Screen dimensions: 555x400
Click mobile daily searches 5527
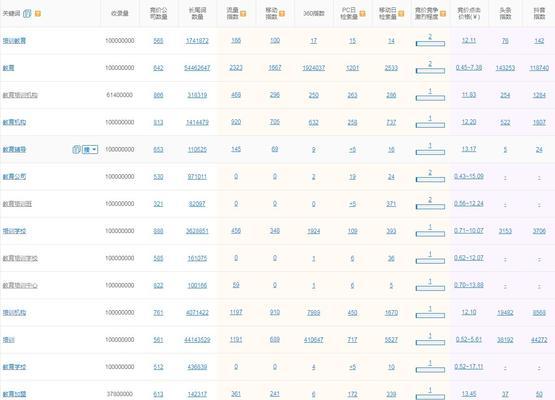point(391,339)
